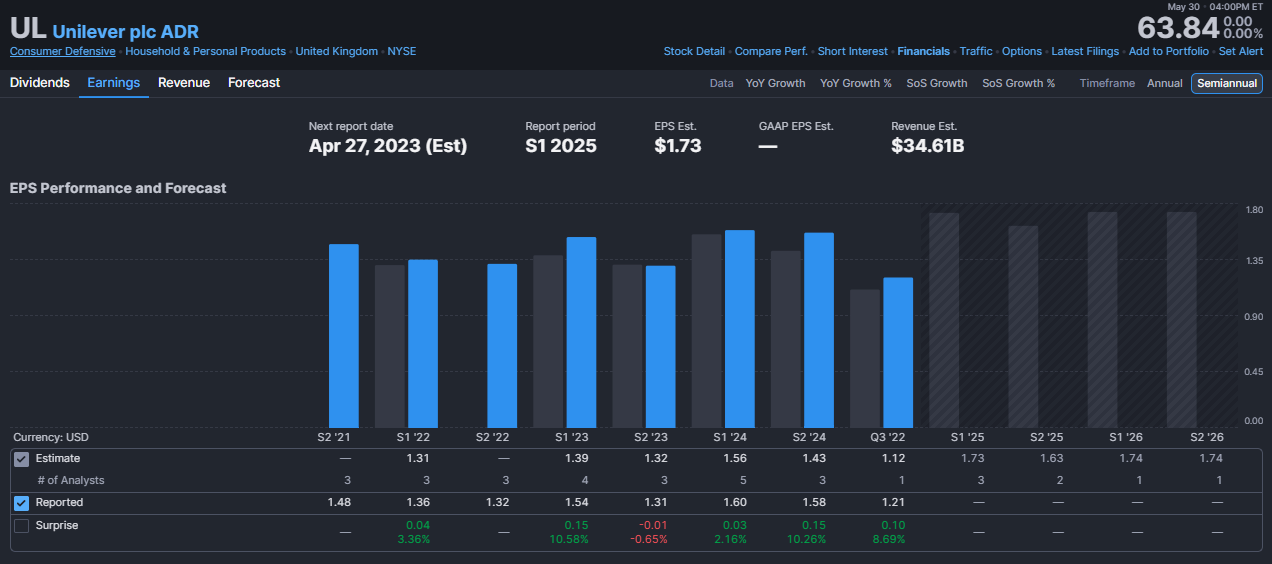The width and height of the screenshot is (1272, 564).
Task: Click the 8.69% surprise value
Action: tap(889, 539)
